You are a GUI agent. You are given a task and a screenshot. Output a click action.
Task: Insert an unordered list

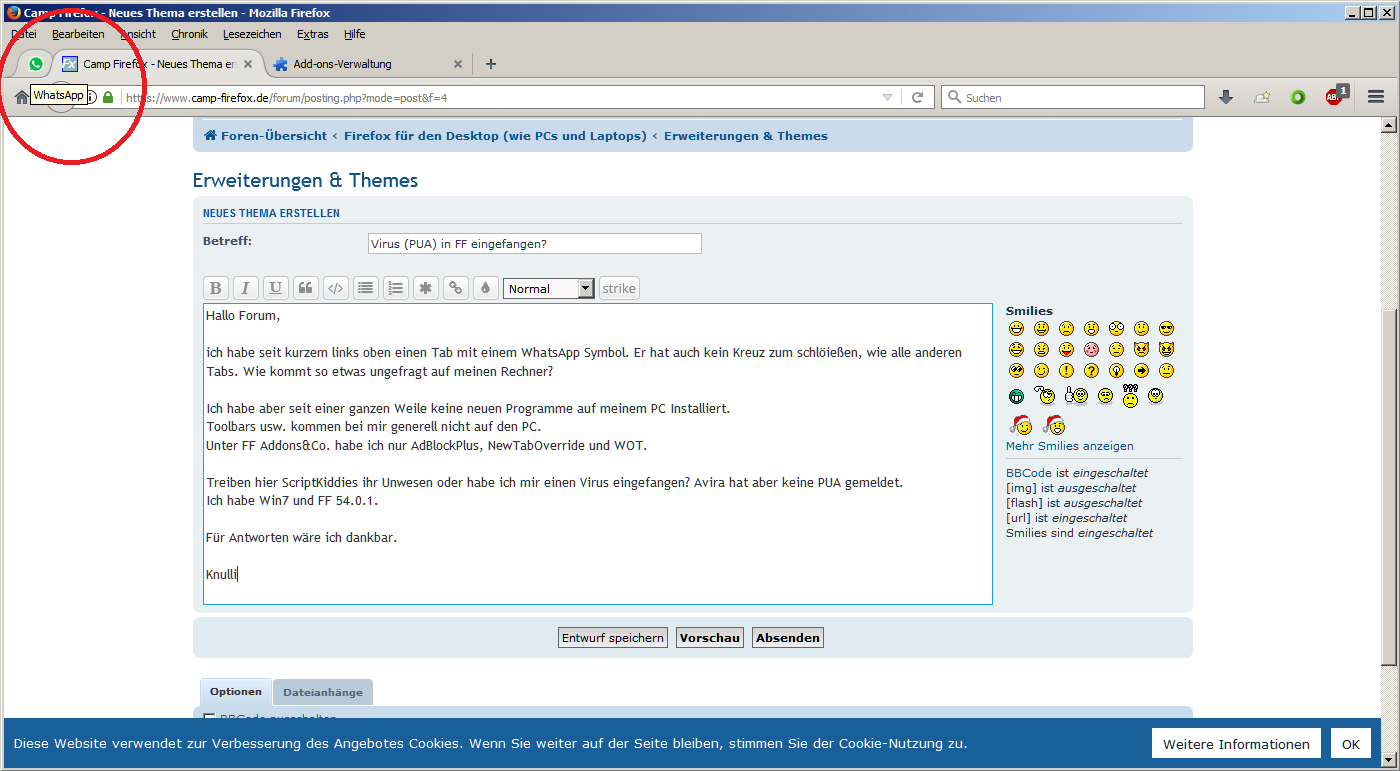(x=366, y=288)
